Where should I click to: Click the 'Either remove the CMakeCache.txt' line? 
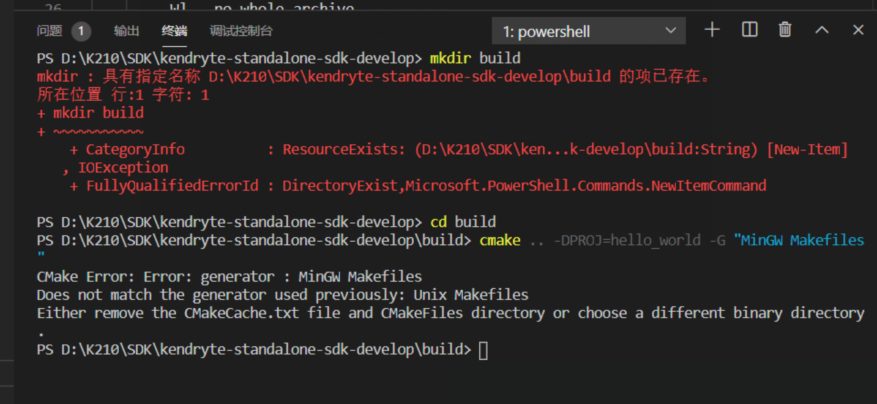[x=451, y=313]
